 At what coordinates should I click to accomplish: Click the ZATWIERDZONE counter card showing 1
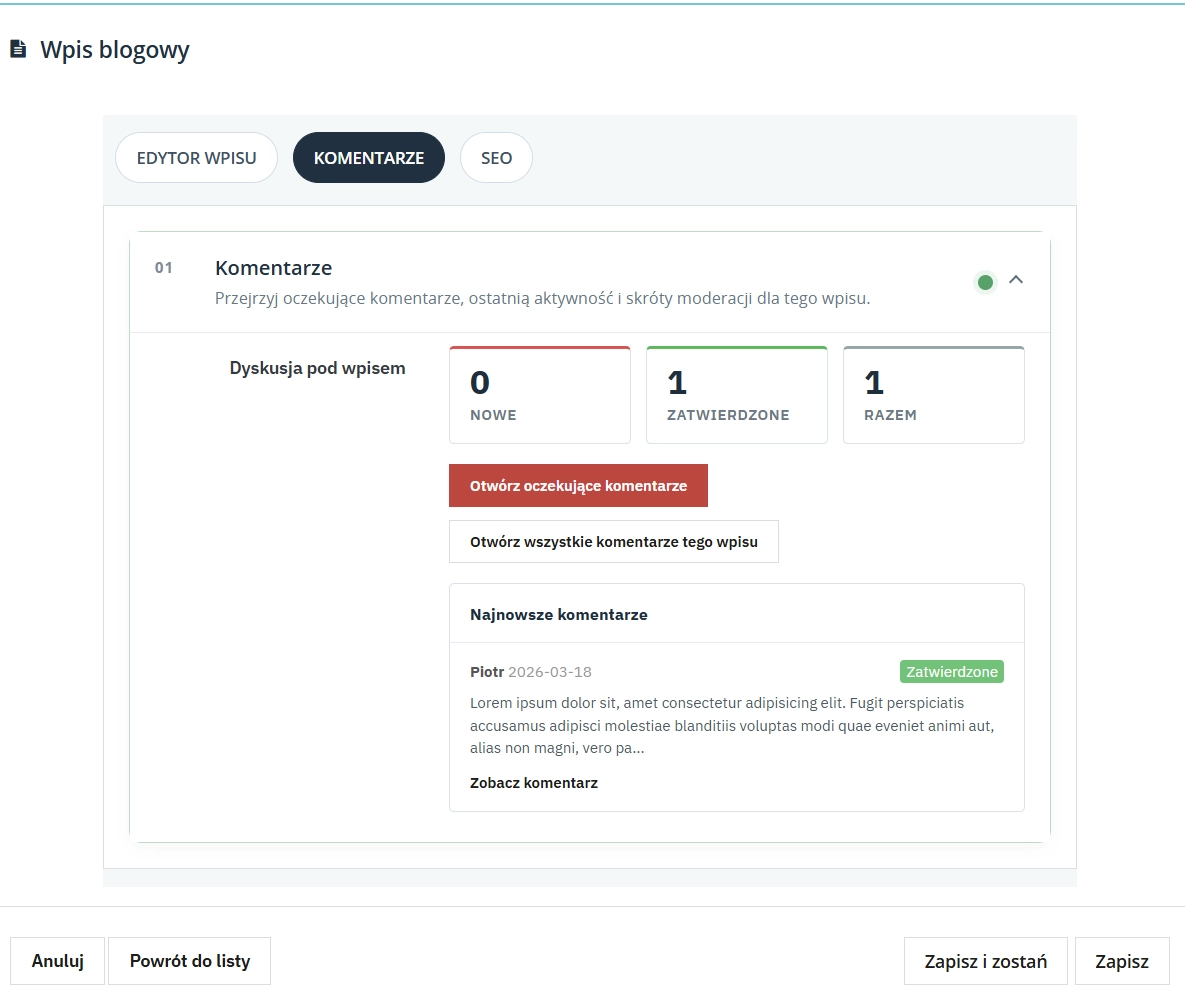tap(736, 394)
